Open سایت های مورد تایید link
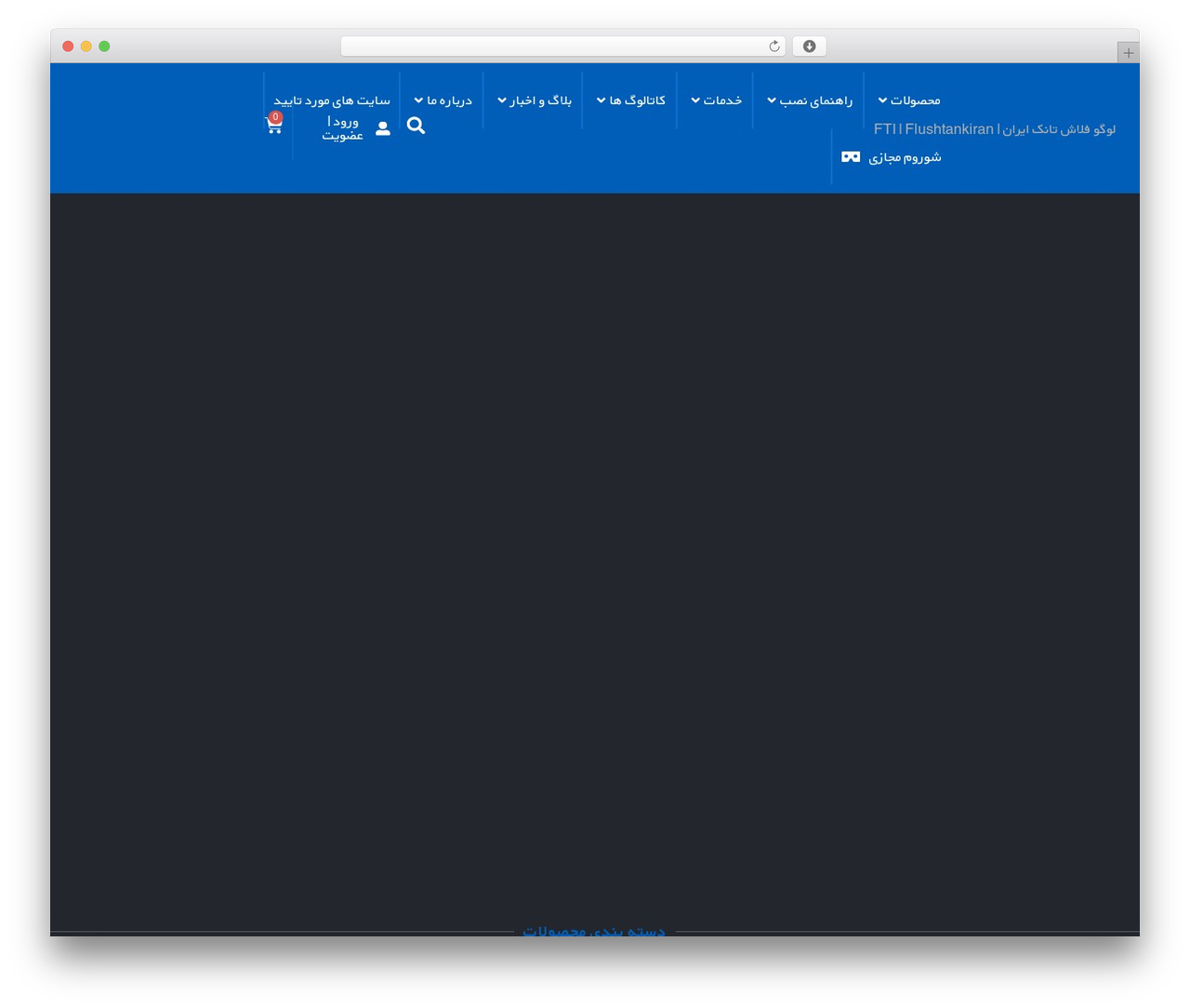1190x1008 pixels. pyautogui.click(x=332, y=100)
